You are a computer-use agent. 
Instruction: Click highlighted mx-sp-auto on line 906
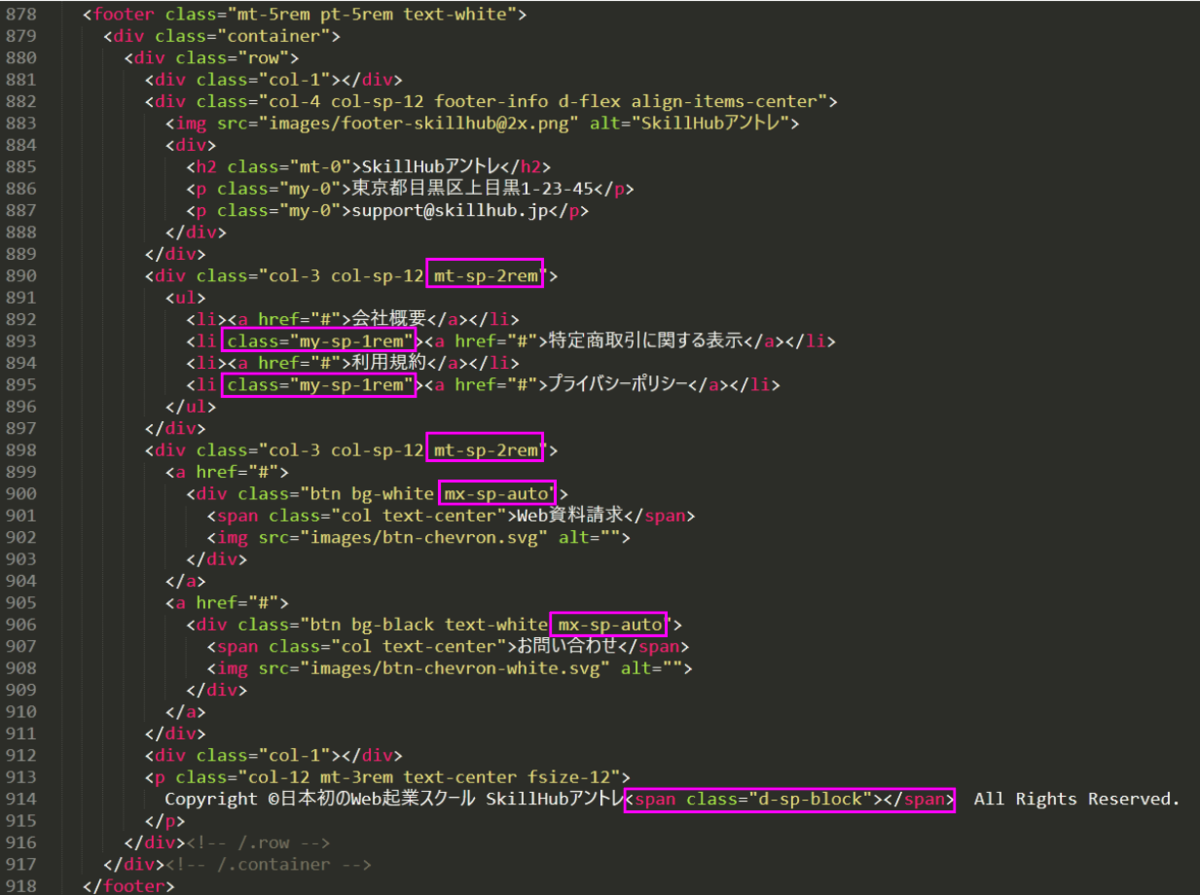[610, 626]
